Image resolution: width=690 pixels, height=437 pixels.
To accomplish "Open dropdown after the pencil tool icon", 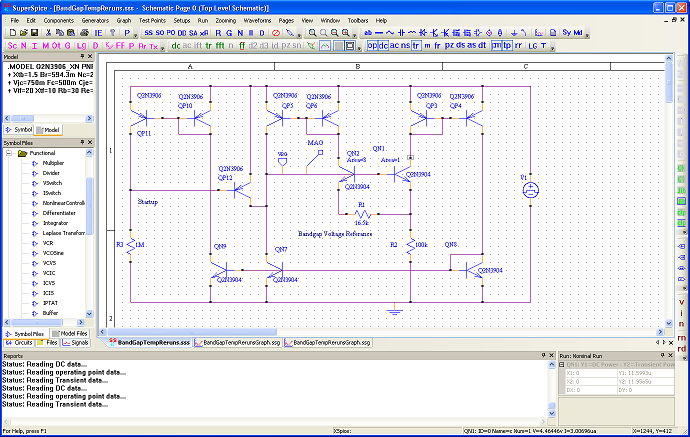I will pyautogui.click(x=299, y=35).
